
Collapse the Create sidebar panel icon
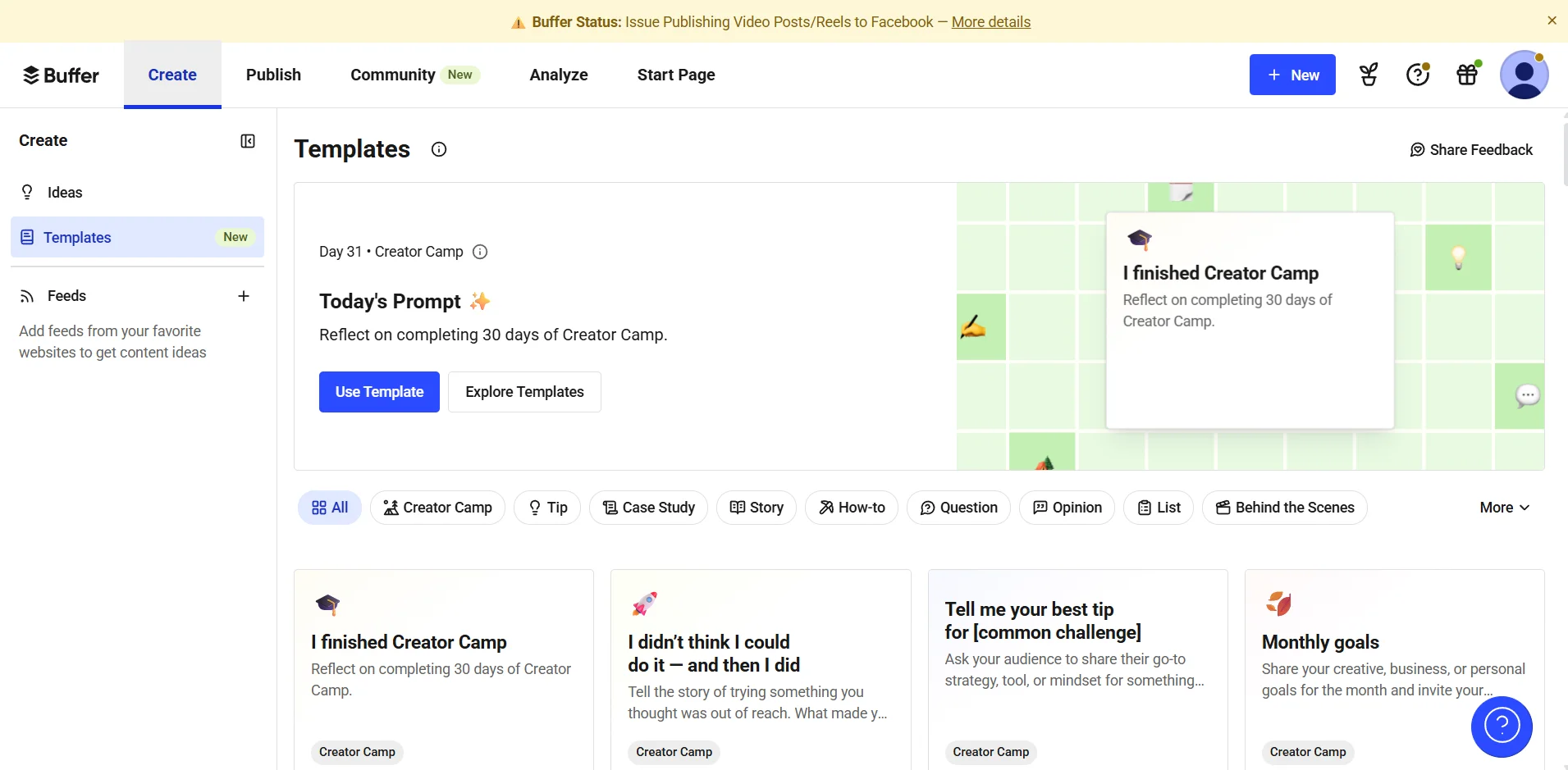[248, 141]
